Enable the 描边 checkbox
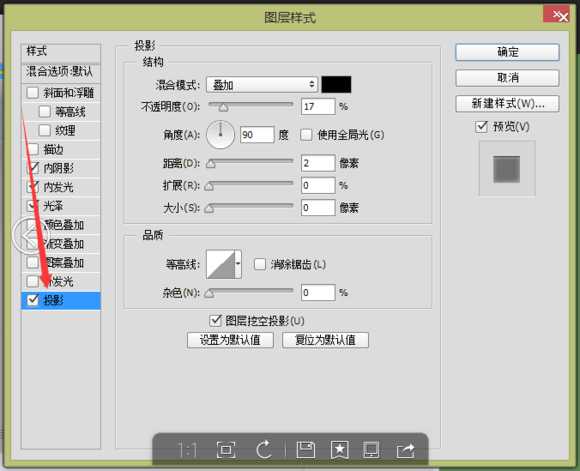This screenshot has height=471, width=580. pyautogui.click(x=33, y=149)
